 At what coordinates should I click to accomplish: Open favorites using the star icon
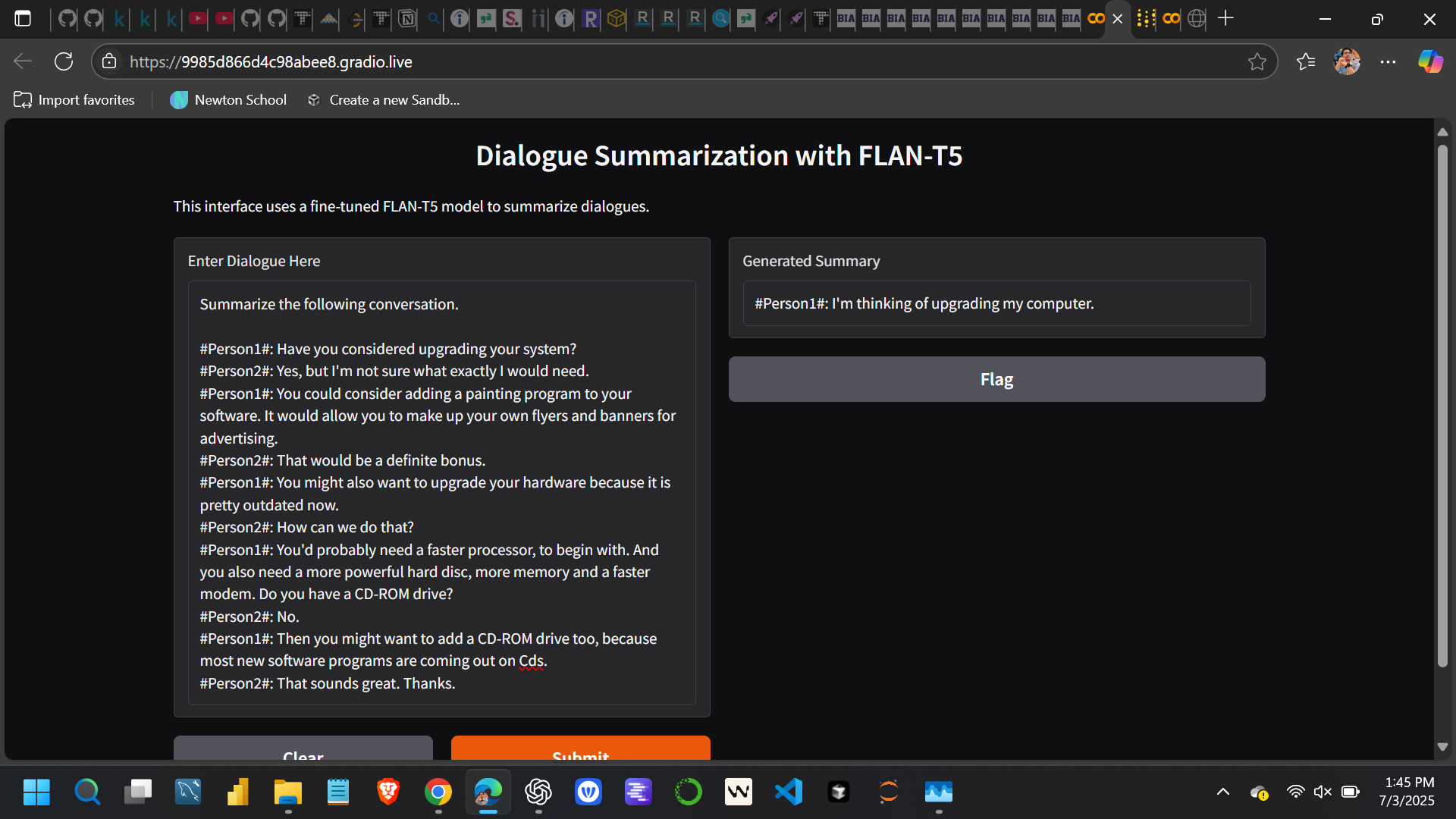[x=1307, y=61]
